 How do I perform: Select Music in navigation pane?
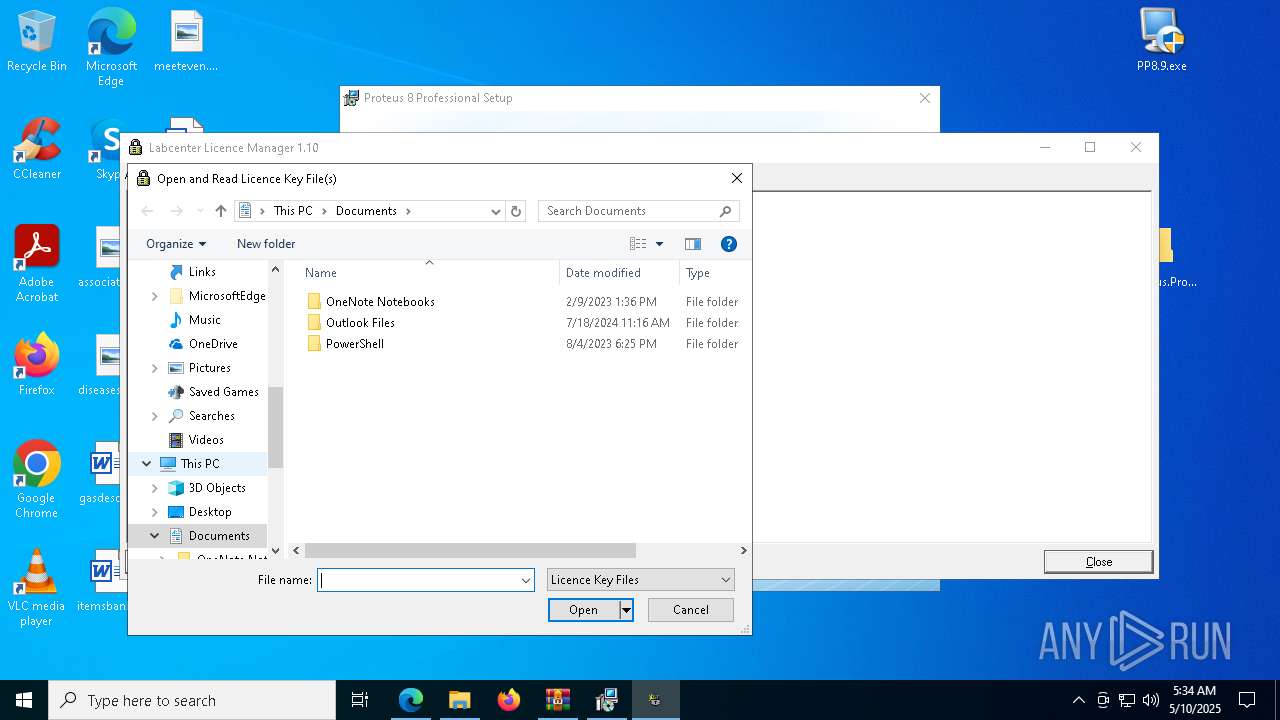pos(204,320)
